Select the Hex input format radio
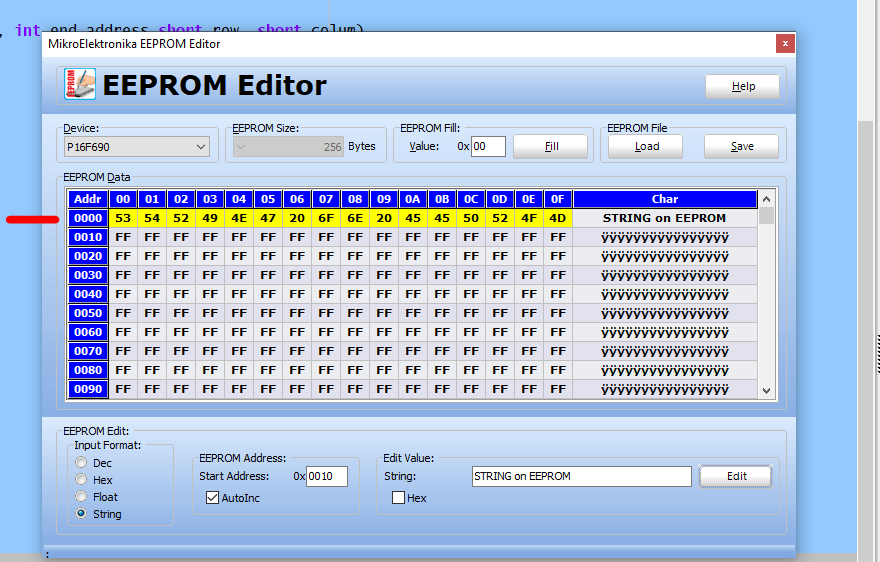The width and height of the screenshot is (880, 562). tap(81, 479)
